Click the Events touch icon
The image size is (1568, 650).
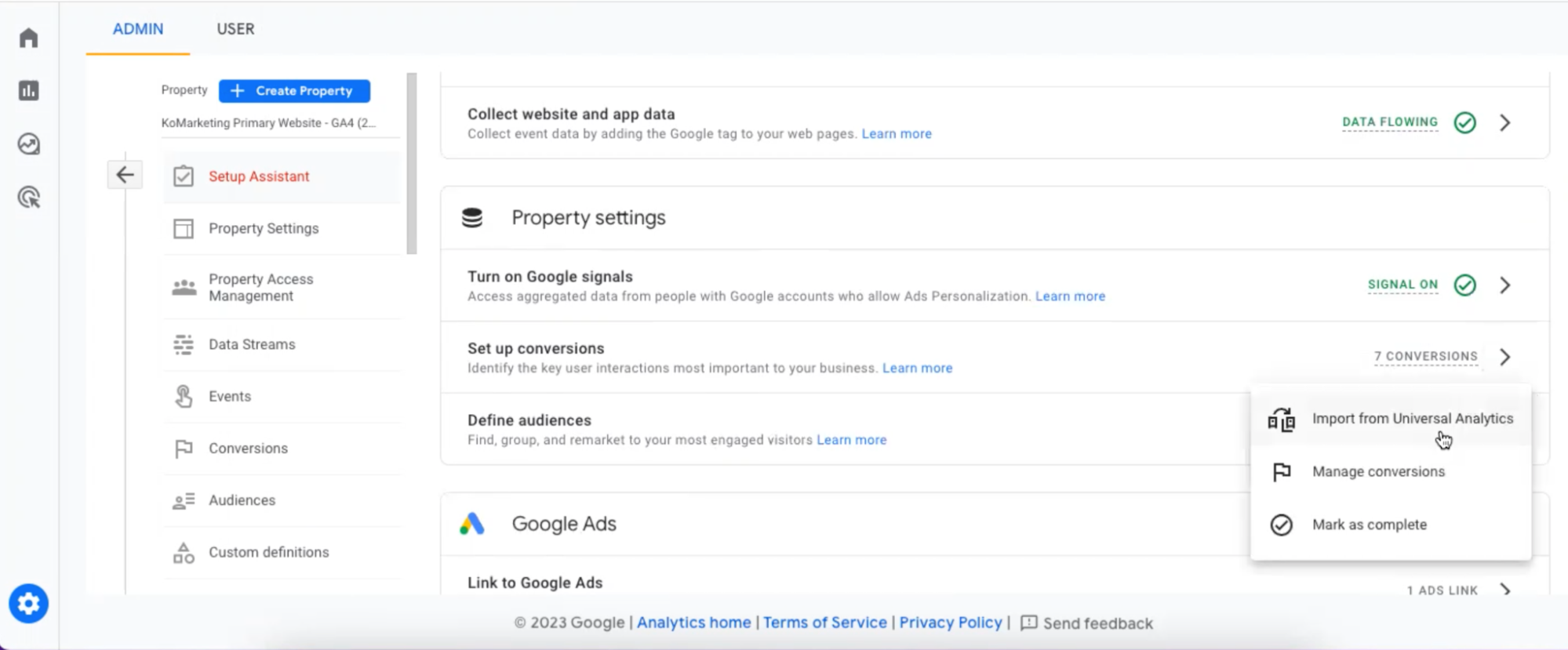coord(184,397)
